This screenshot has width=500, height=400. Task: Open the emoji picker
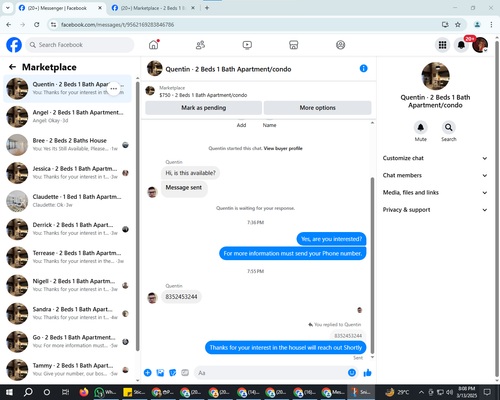click(x=352, y=373)
